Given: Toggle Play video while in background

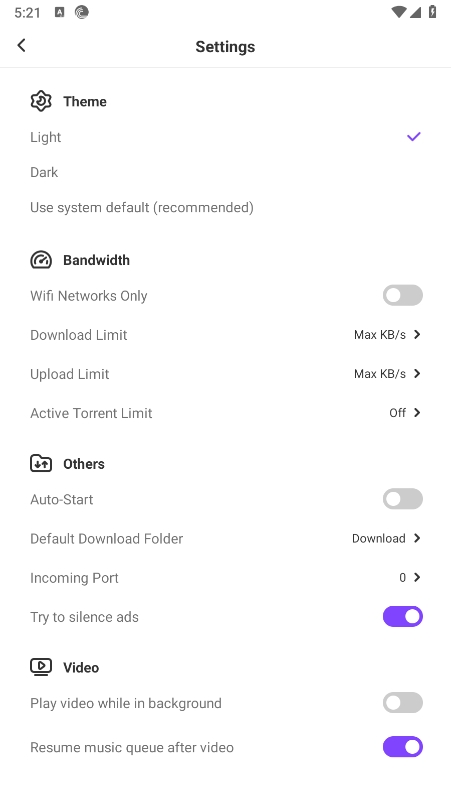Looking at the screenshot, I should [x=403, y=703].
